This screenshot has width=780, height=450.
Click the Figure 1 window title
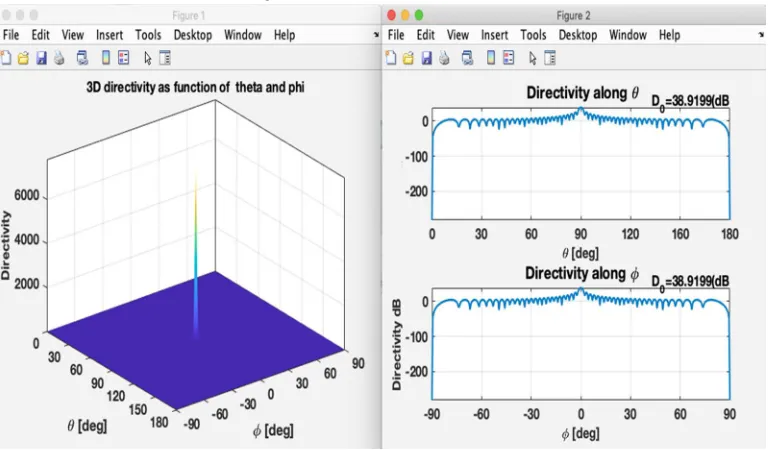pos(189,15)
